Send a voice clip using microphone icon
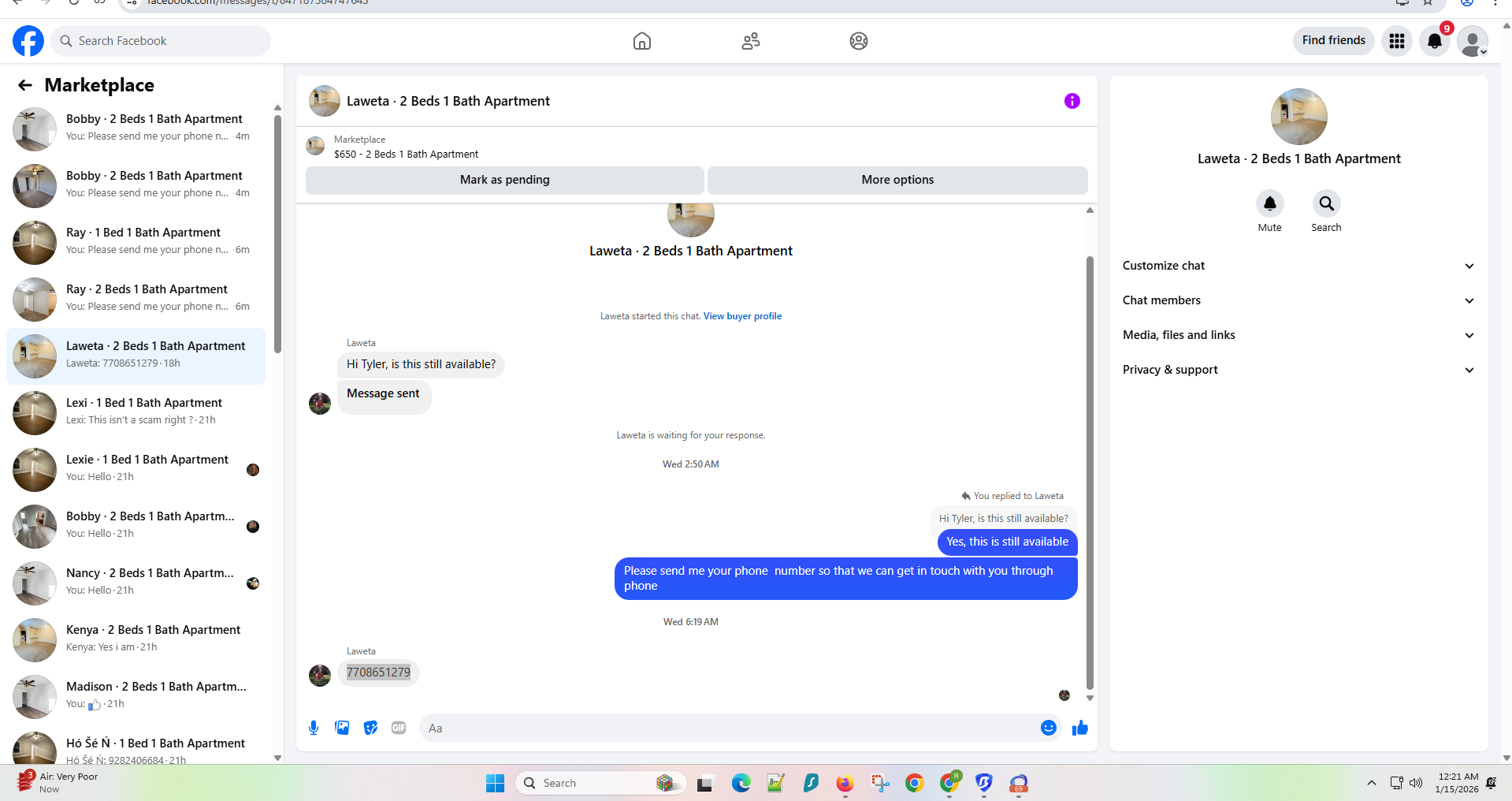The height and width of the screenshot is (801, 1512). click(314, 728)
